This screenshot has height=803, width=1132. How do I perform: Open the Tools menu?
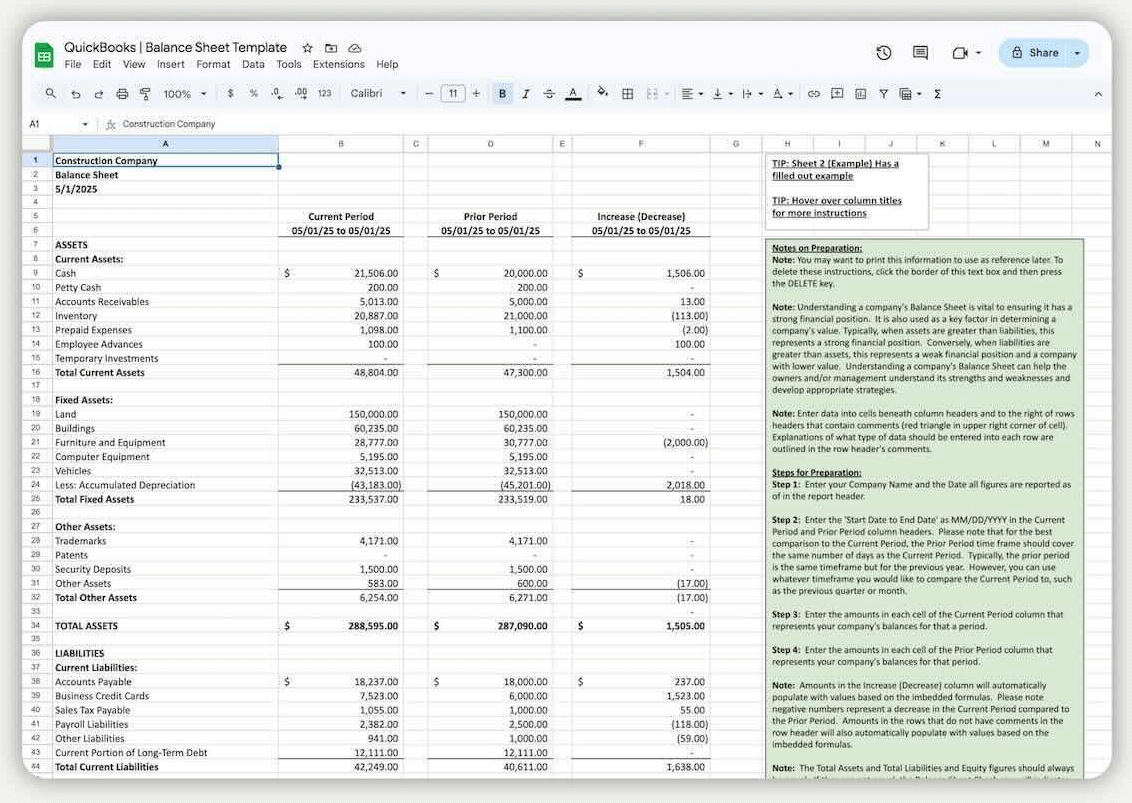tap(289, 64)
